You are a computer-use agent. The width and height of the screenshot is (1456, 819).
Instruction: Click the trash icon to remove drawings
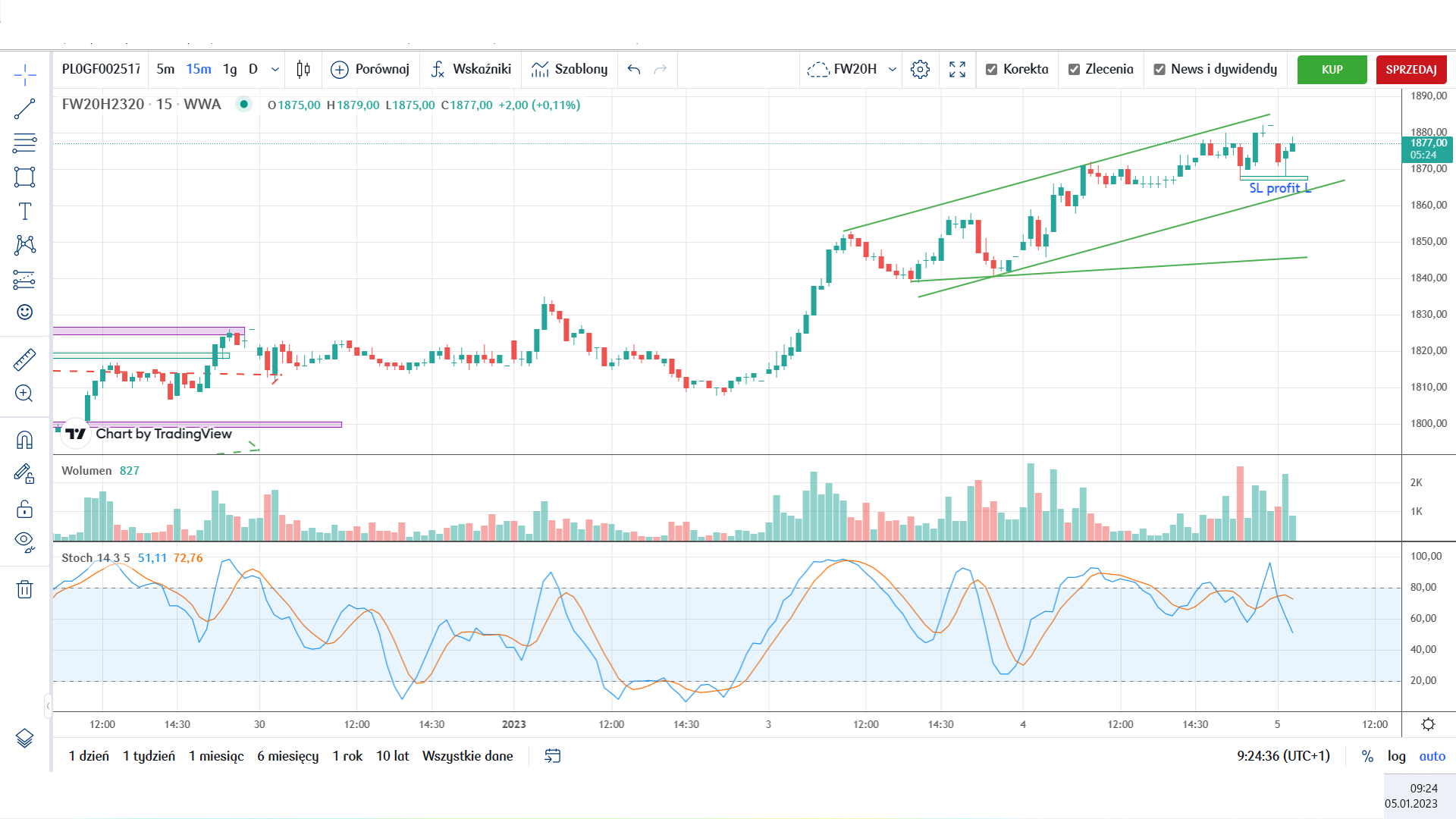coord(24,589)
